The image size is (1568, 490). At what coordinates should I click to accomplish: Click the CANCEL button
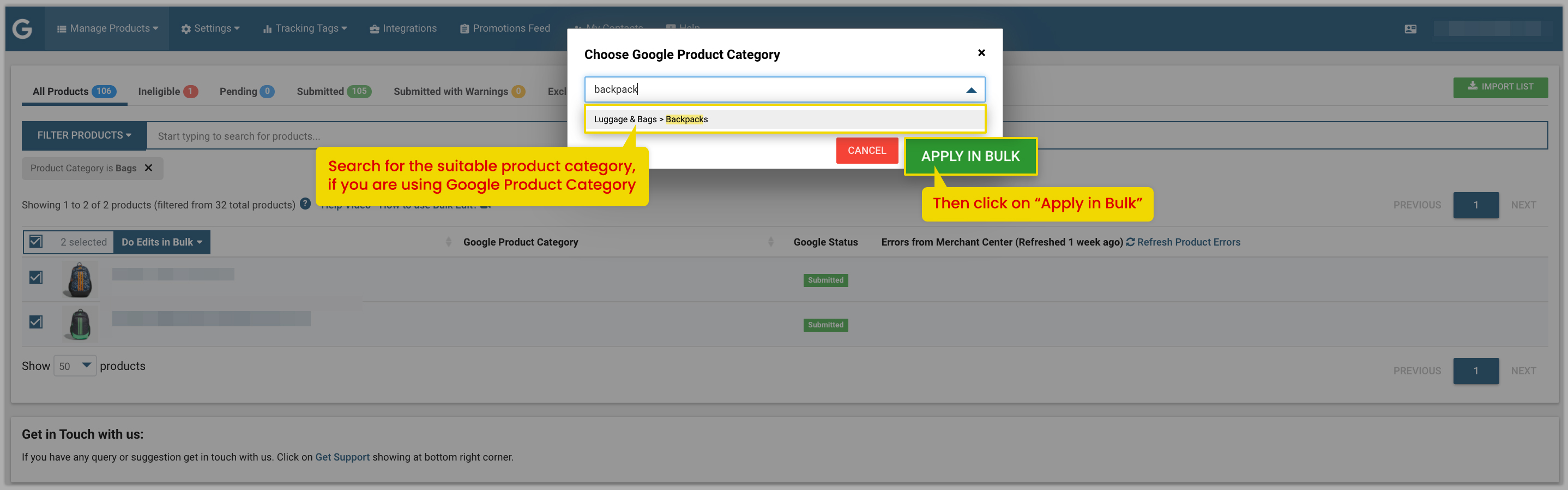(x=867, y=151)
